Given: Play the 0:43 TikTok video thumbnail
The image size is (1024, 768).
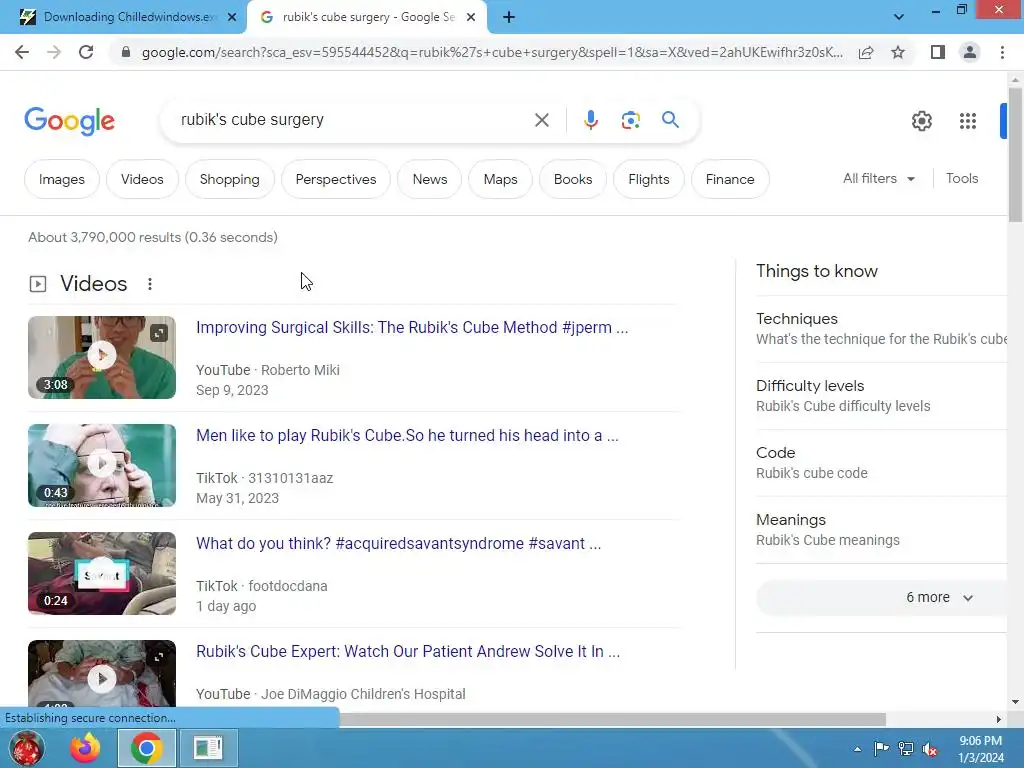Looking at the screenshot, I should (x=102, y=465).
